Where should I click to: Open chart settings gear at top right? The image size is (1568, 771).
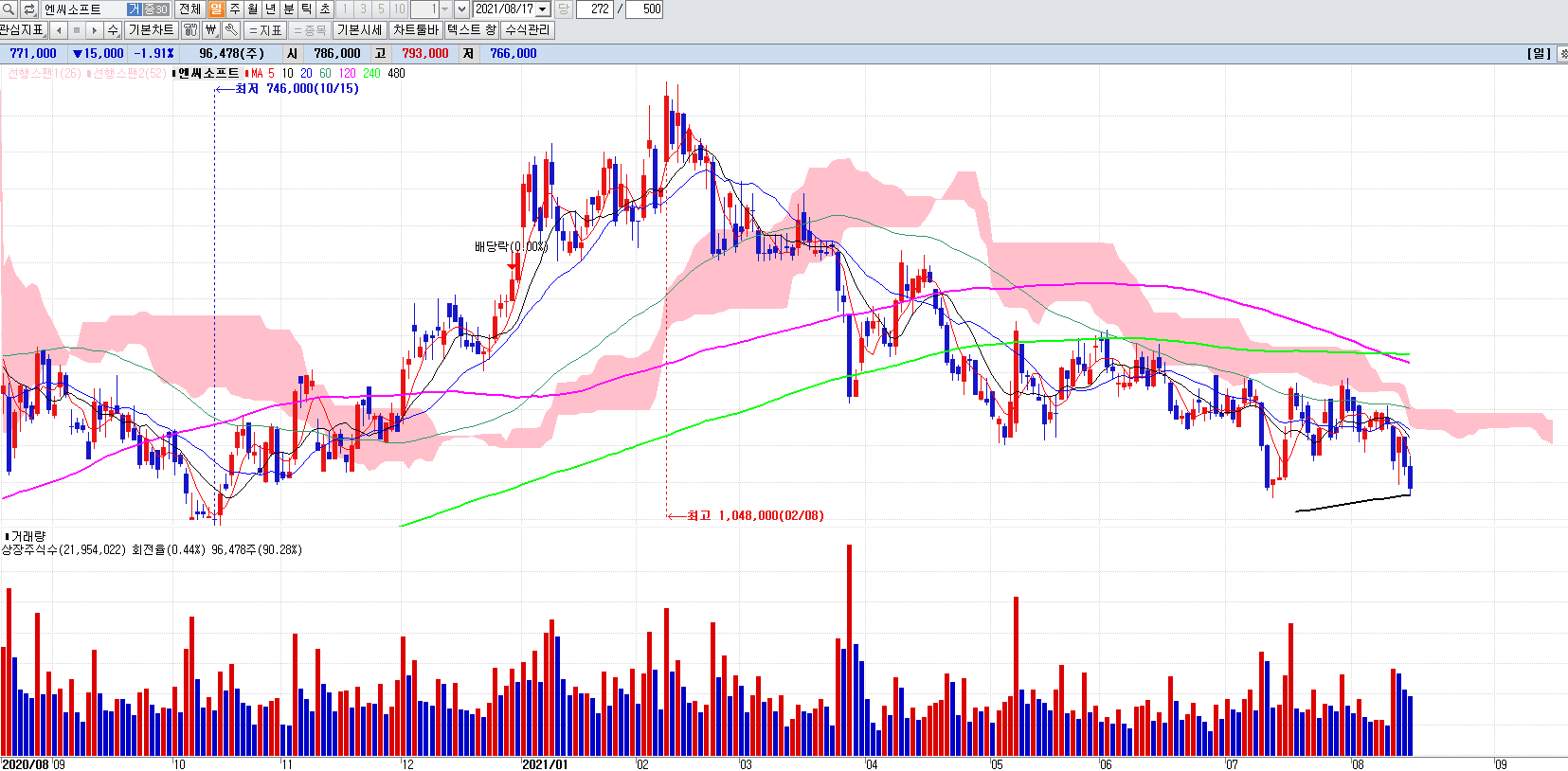(x=1562, y=54)
